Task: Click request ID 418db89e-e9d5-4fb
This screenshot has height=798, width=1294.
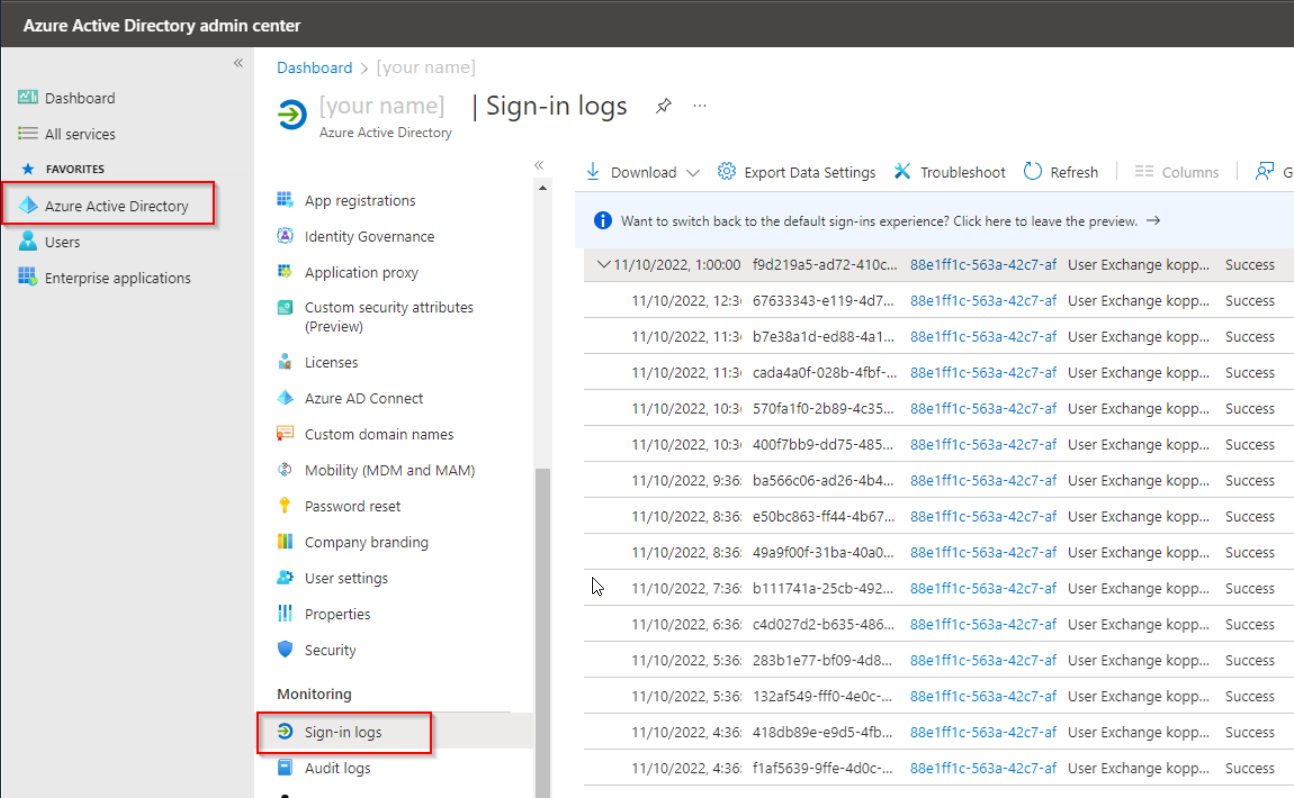Action: (823, 733)
